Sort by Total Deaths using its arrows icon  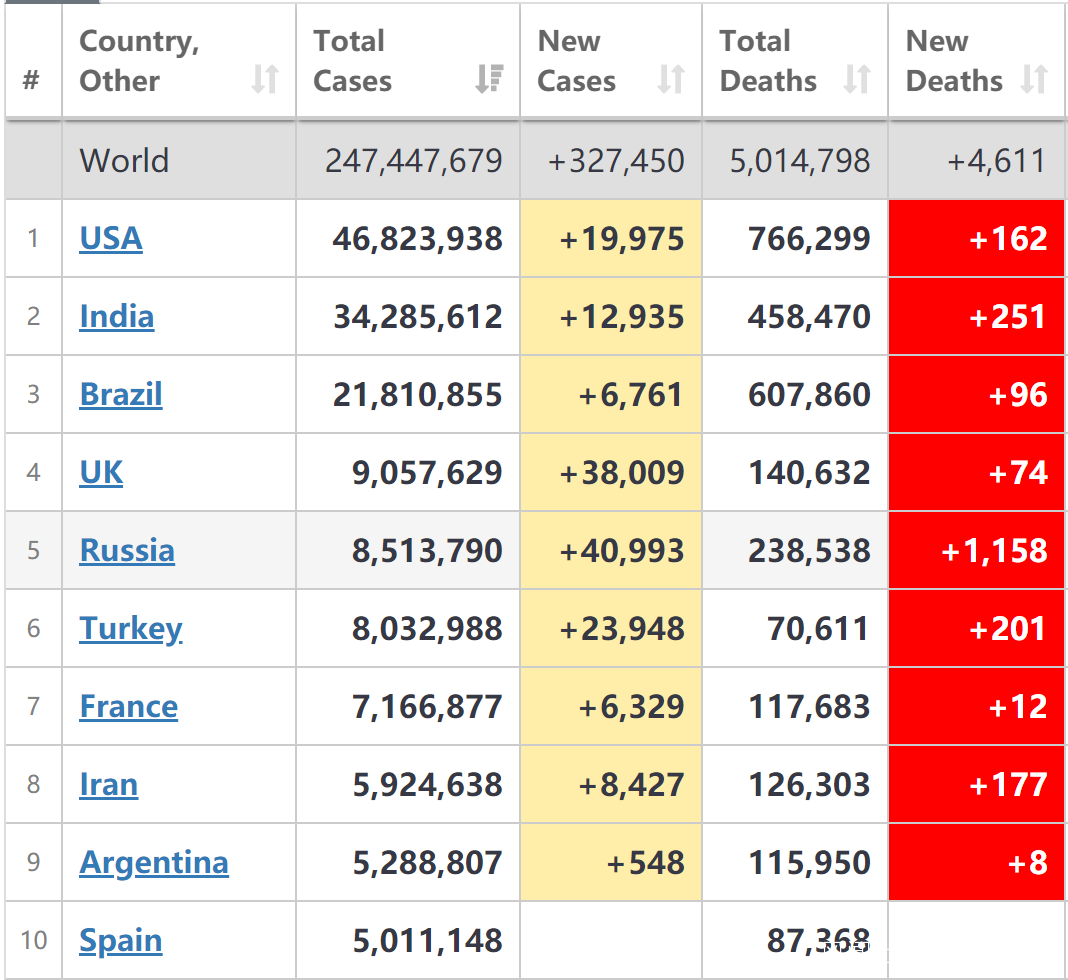tap(857, 79)
